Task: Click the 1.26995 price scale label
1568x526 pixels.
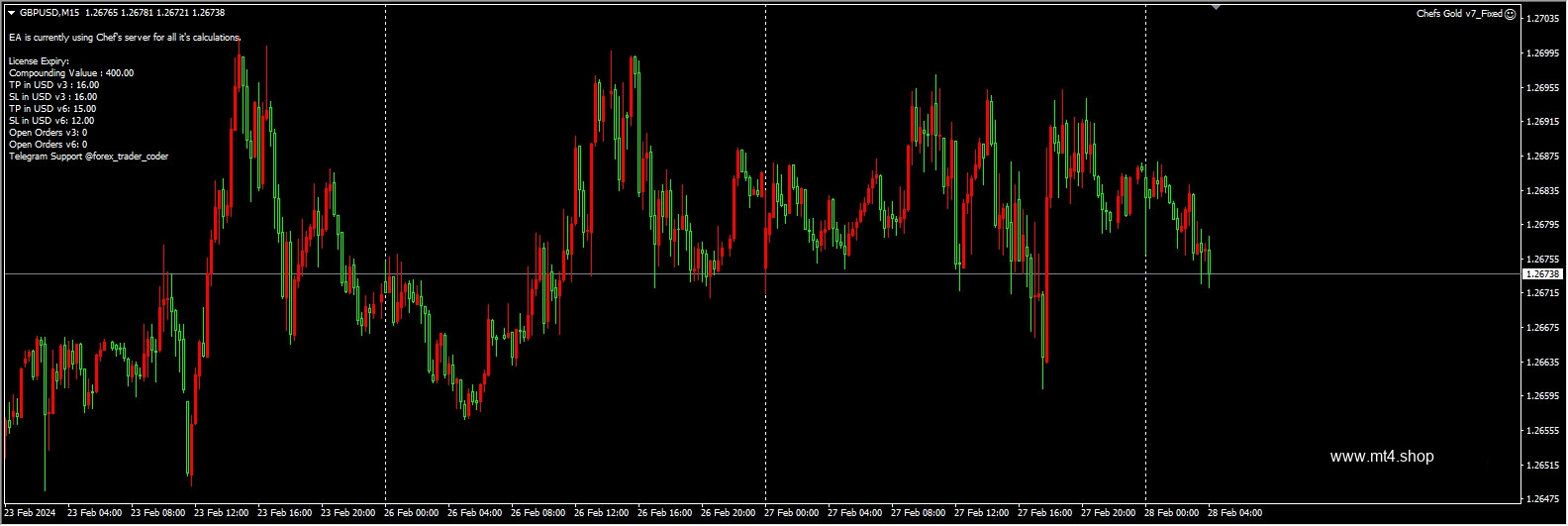Action: (1543, 53)
